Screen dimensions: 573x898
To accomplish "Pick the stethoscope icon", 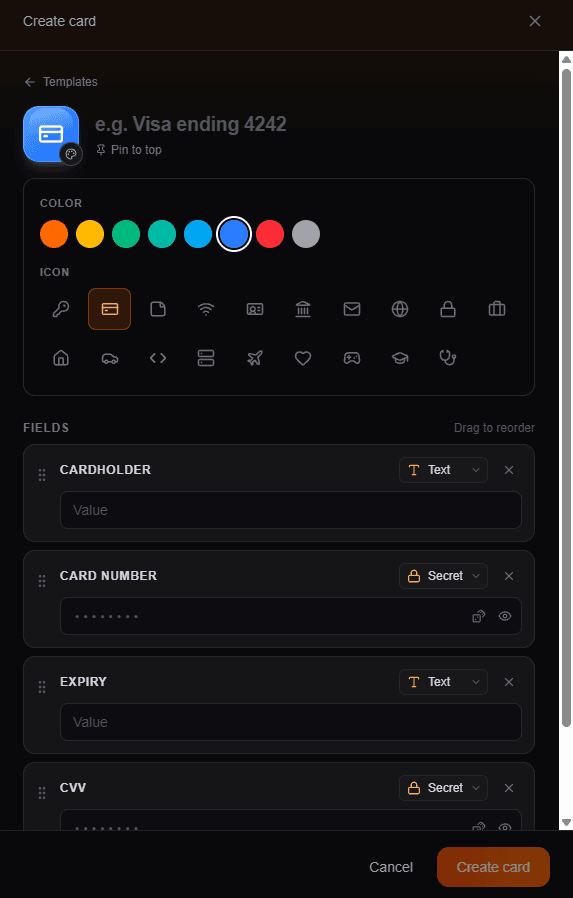I will click(x=448, y=358).
